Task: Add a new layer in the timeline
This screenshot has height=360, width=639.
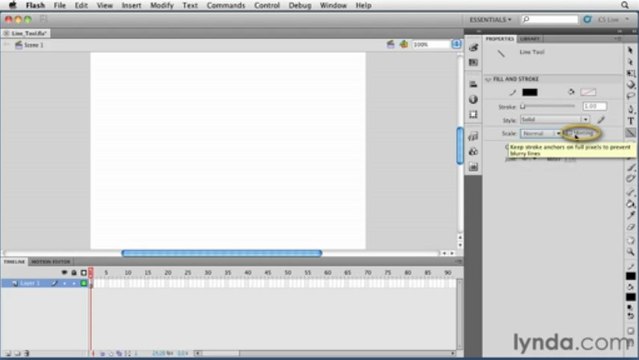Action: point(8,353)
